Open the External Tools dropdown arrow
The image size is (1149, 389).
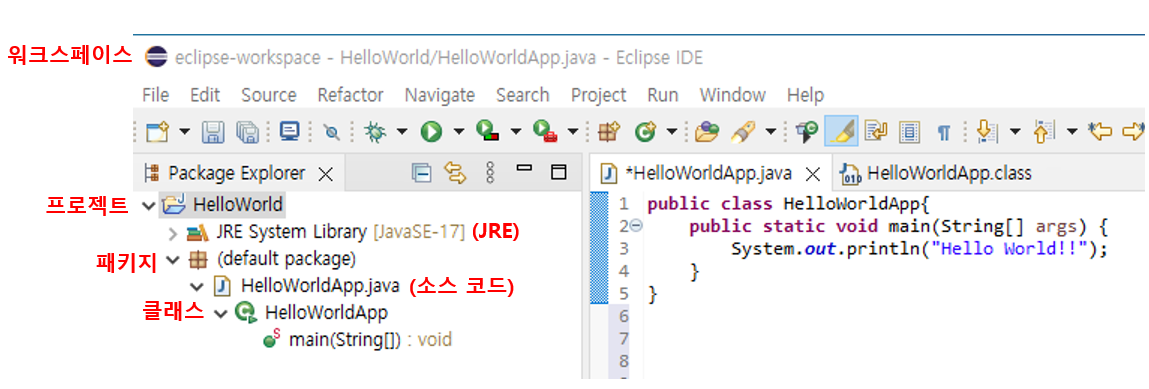coord(572,132)
